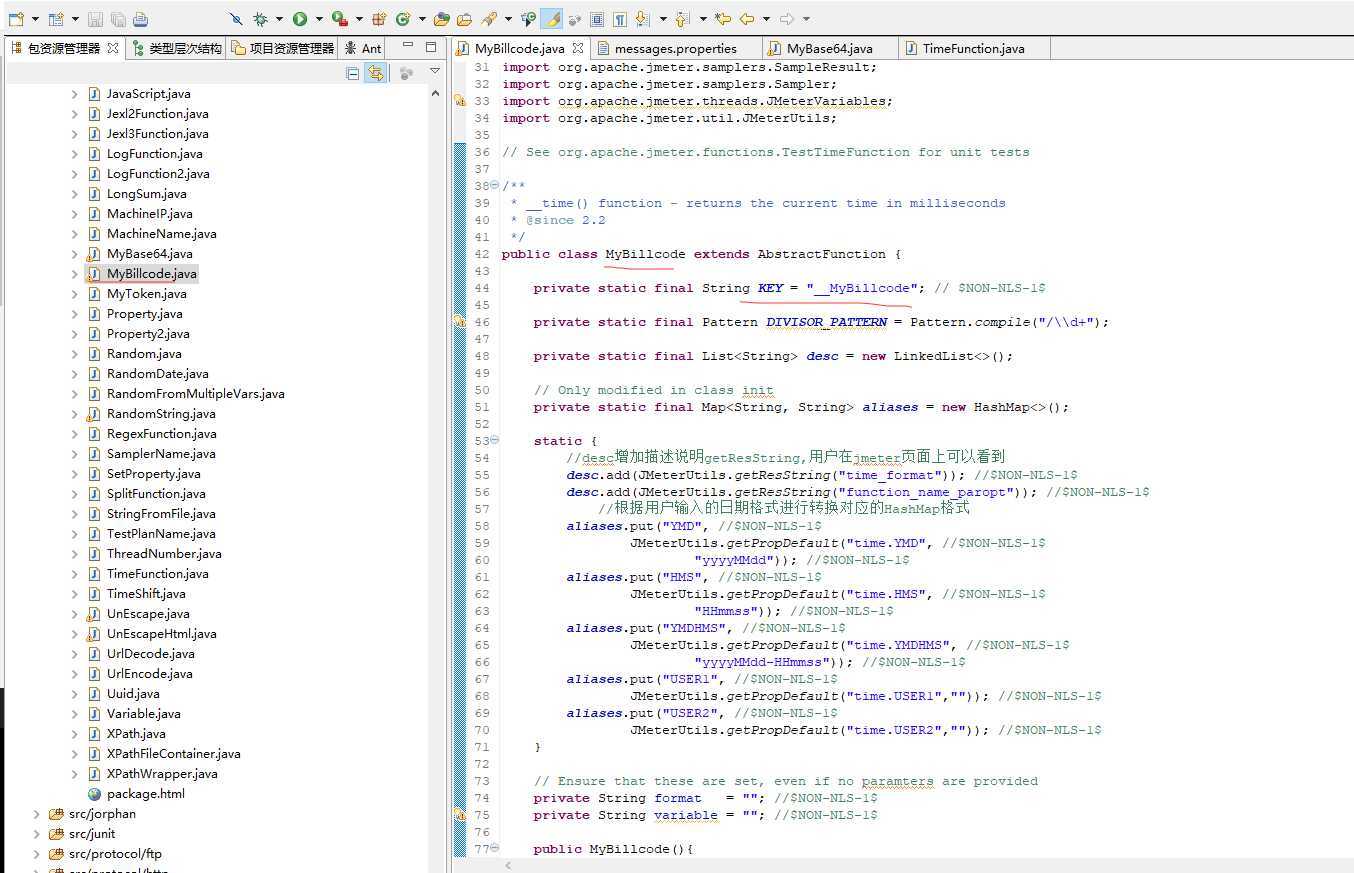The width and height of the screenshot is (1354, 873).
Task: Select RandomString.java in Package Explorer
Action: point(160,414)
